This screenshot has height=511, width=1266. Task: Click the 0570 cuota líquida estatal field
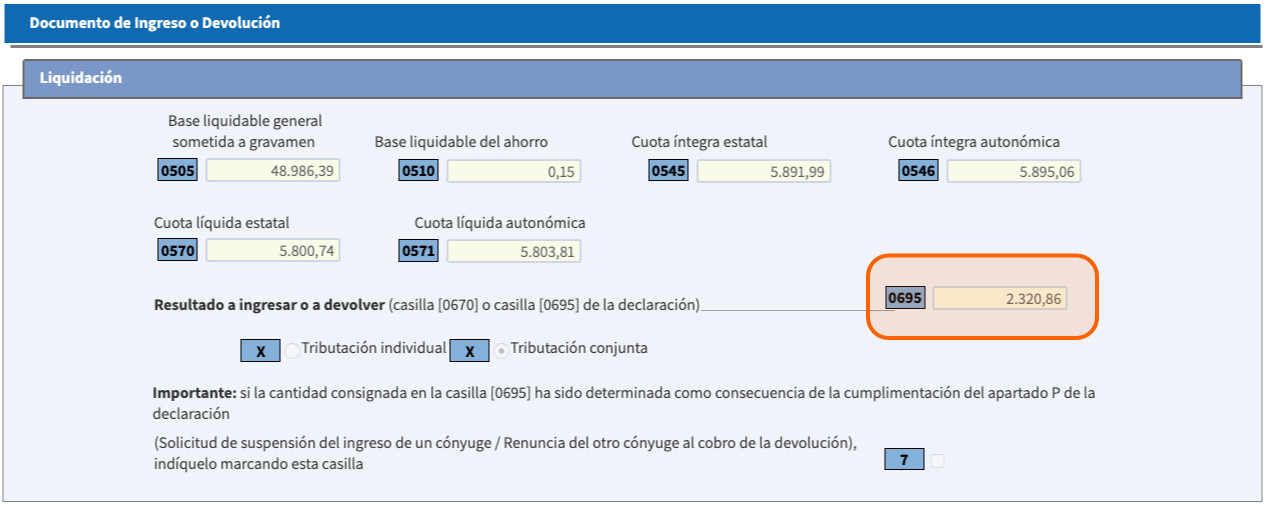tap(273, 251)
